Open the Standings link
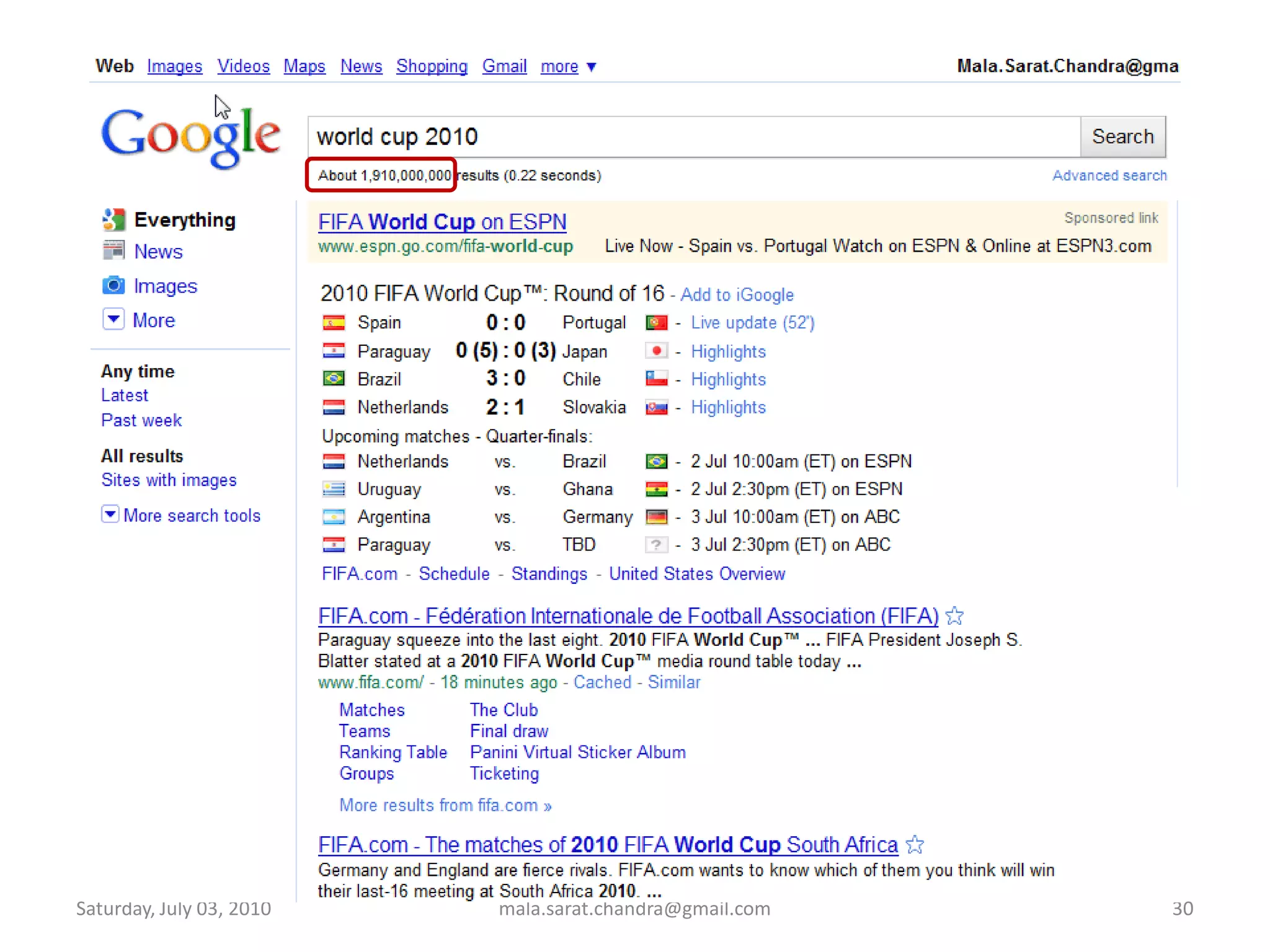This screenshot has width=1270, height=952. (x=549, y=574)
